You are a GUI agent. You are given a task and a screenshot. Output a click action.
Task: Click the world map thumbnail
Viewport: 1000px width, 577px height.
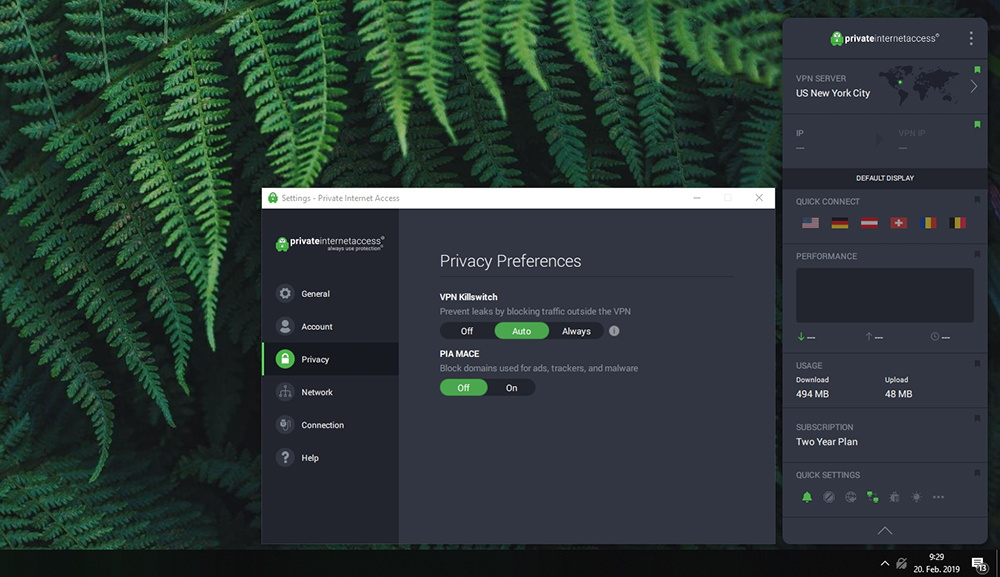(918, 85)
